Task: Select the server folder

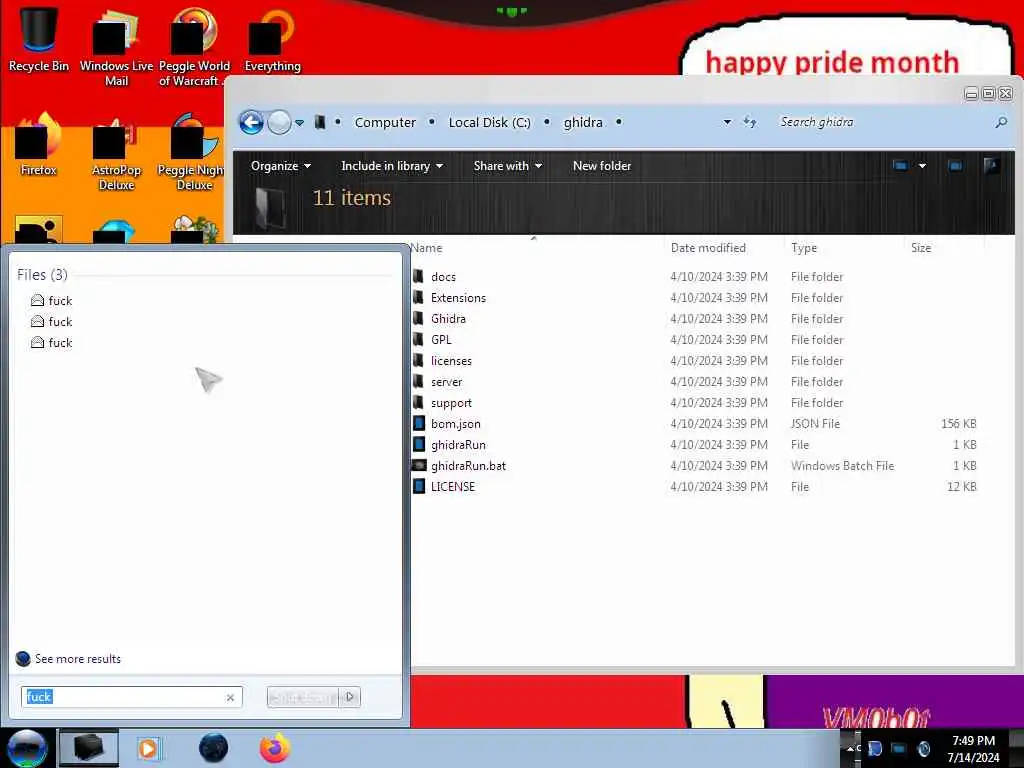Action: click(696, 381)
